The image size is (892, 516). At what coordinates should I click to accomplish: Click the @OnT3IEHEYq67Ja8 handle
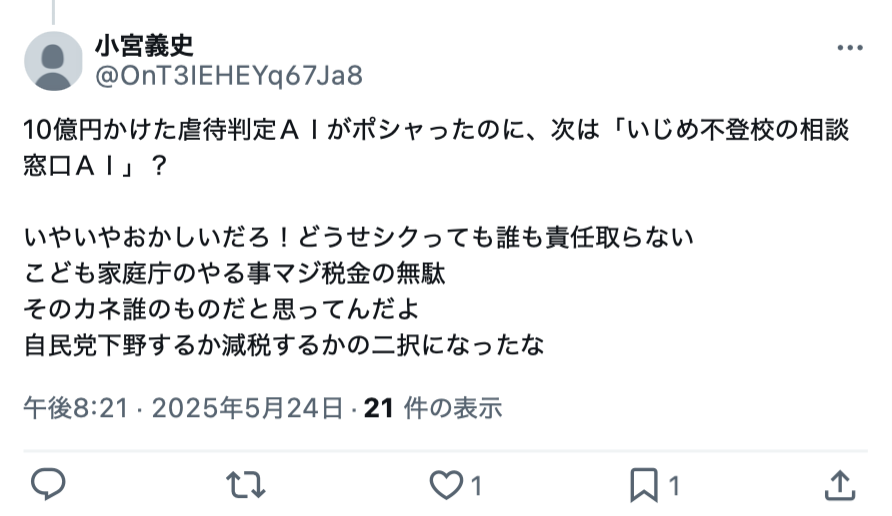229,76
